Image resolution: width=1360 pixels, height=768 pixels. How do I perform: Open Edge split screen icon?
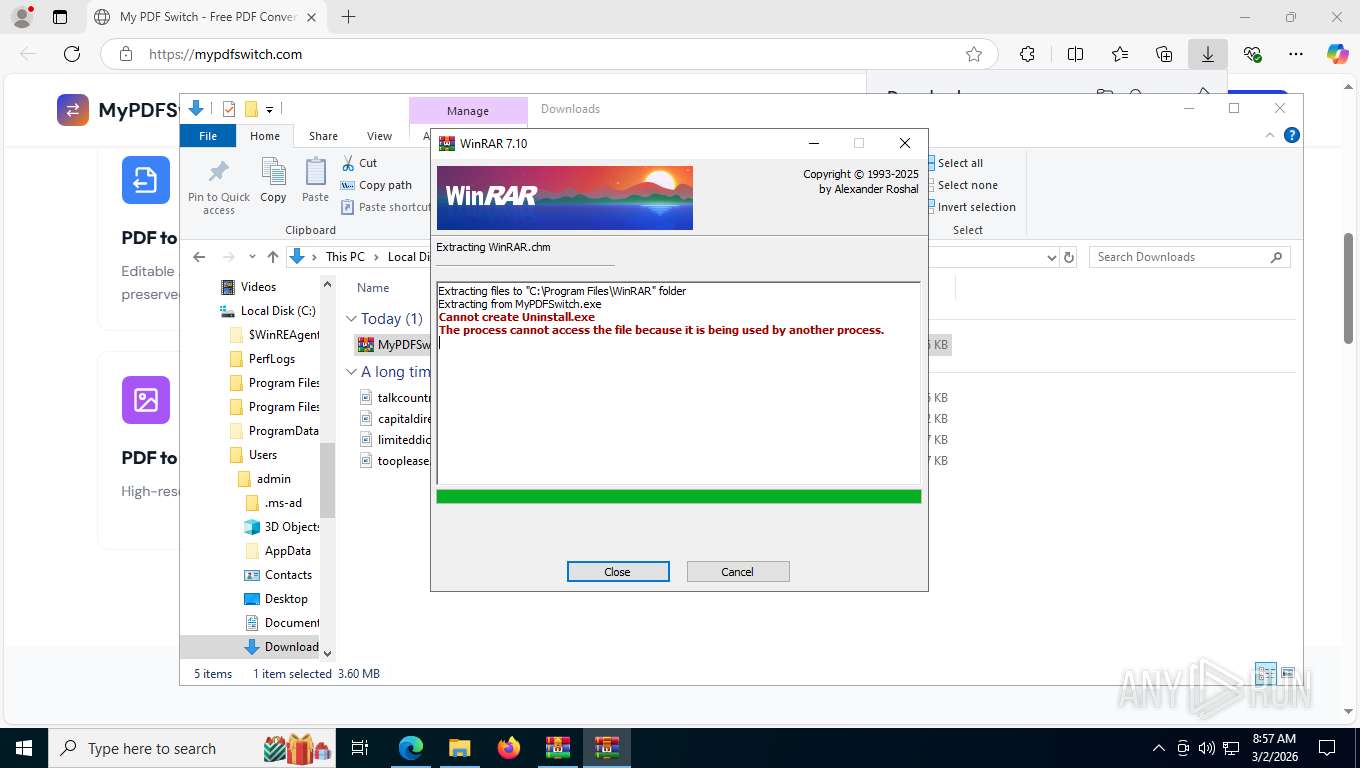tap(1075, 54)
